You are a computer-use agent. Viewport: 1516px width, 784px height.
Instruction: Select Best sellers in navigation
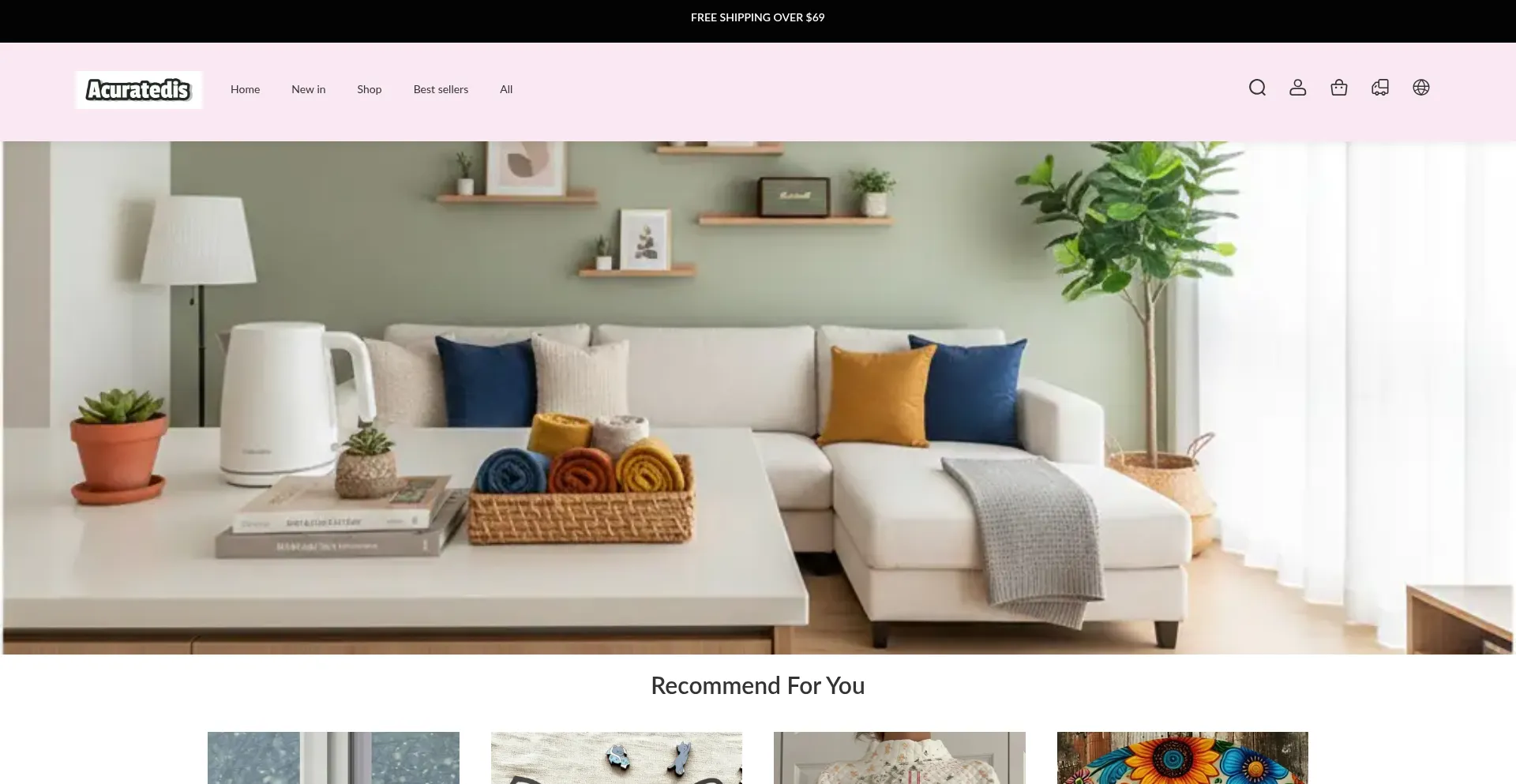pyautogui.click(x=441, y=90)
